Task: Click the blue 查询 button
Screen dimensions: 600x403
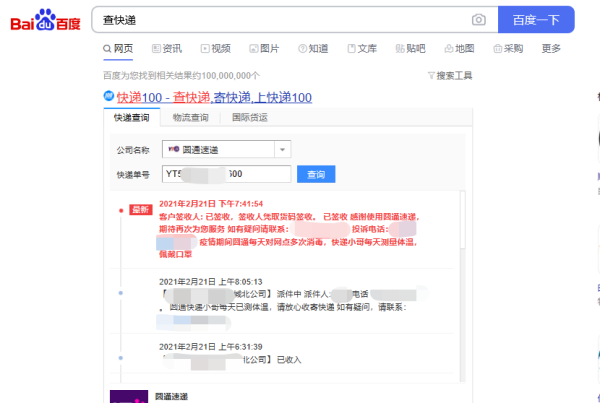Action: click(x=316, y=174)
